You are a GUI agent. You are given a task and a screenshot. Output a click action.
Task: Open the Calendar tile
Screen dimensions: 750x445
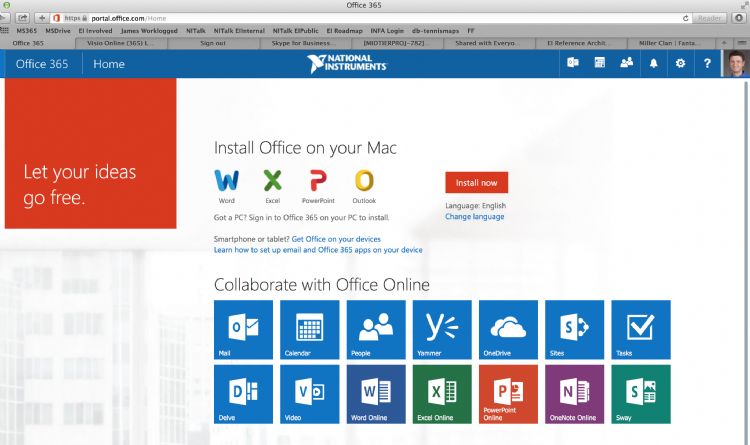click(x=309, y=330)
